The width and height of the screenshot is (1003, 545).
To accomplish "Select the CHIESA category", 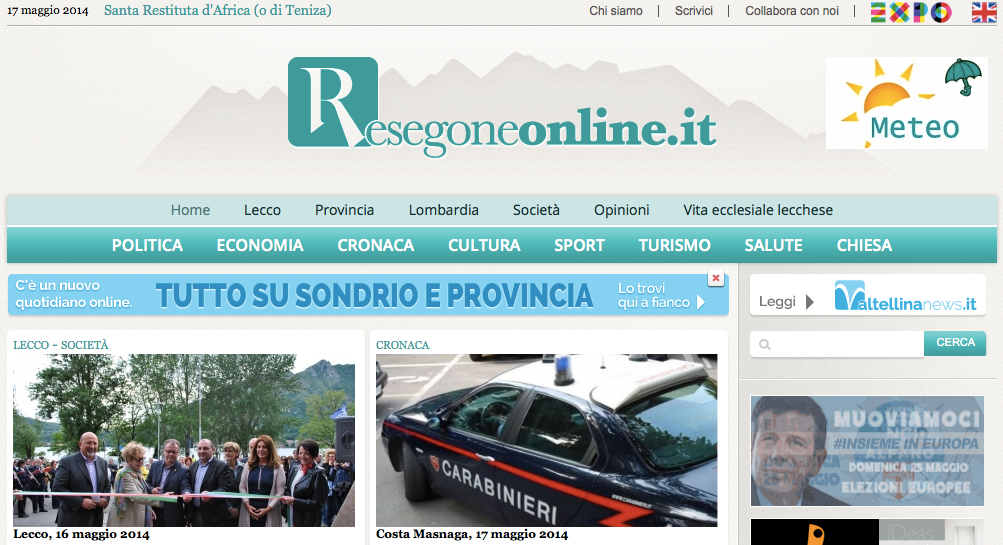I will pyautogui.click(x=864, y=245).
